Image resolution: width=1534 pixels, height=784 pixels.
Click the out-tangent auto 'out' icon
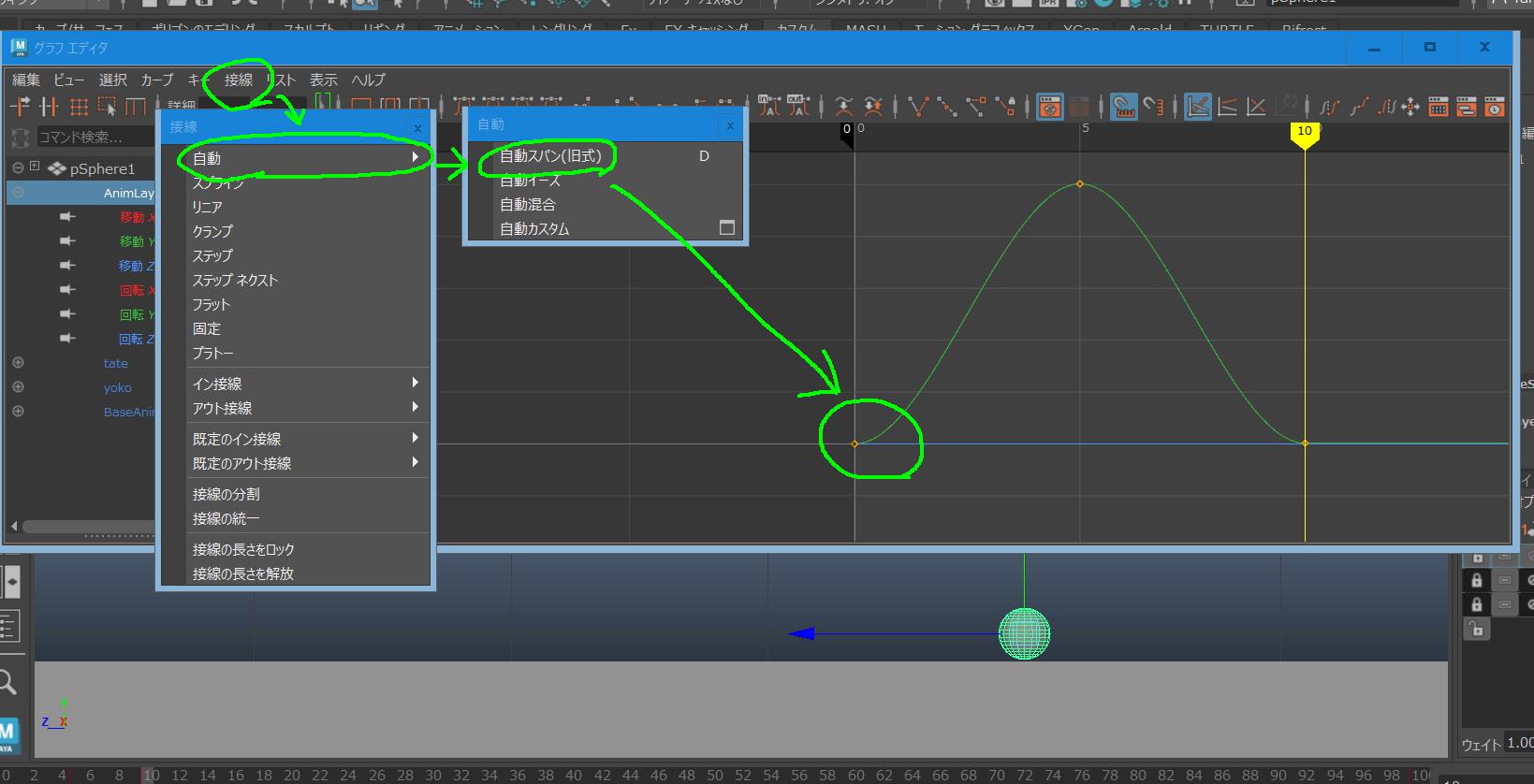(797, 106)
